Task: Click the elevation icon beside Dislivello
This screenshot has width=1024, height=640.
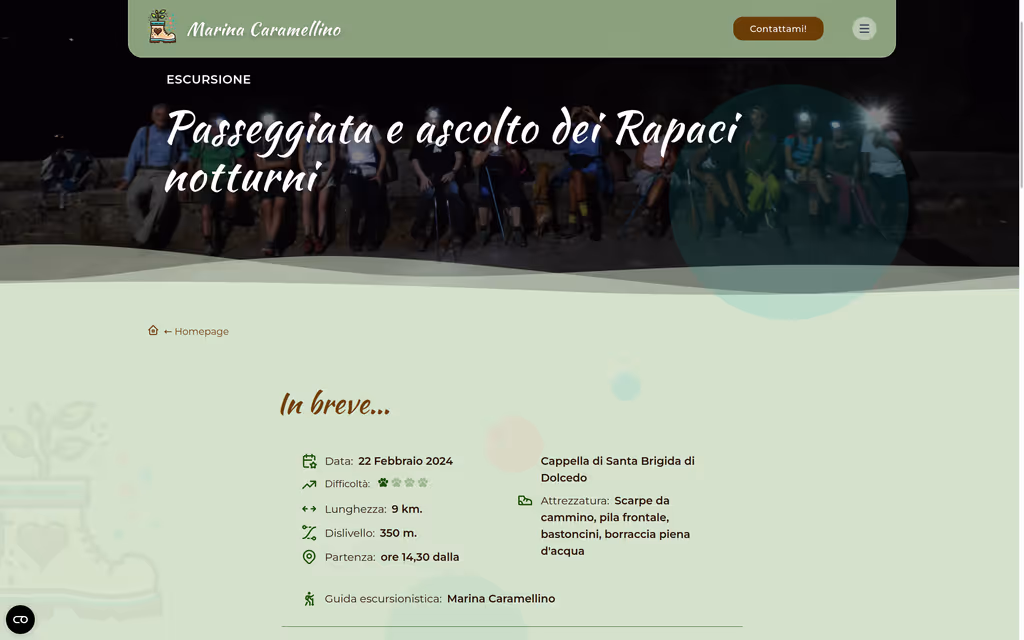Action: [x=309, y=532]
